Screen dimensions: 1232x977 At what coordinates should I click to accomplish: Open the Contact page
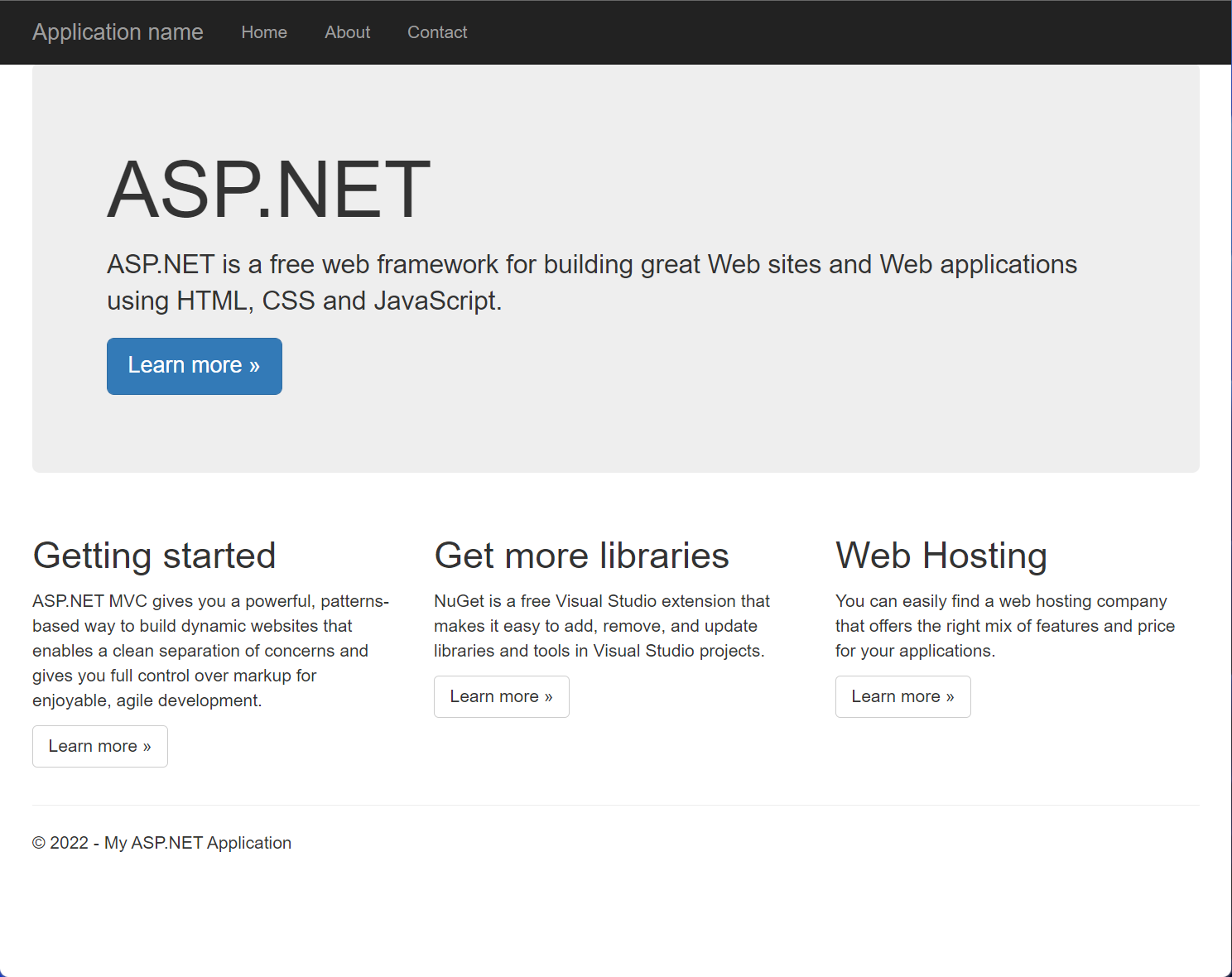[437, 32]
